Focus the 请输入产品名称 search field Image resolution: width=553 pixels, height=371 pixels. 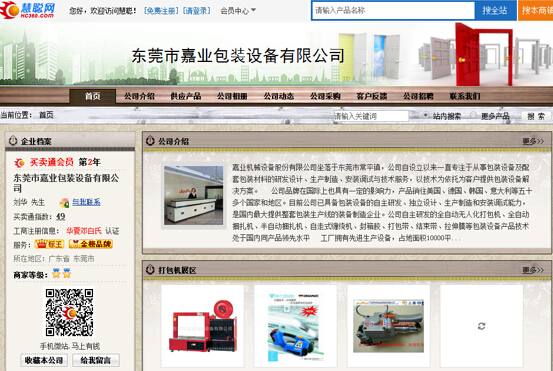pyautogui.click(x=393, y=11)
